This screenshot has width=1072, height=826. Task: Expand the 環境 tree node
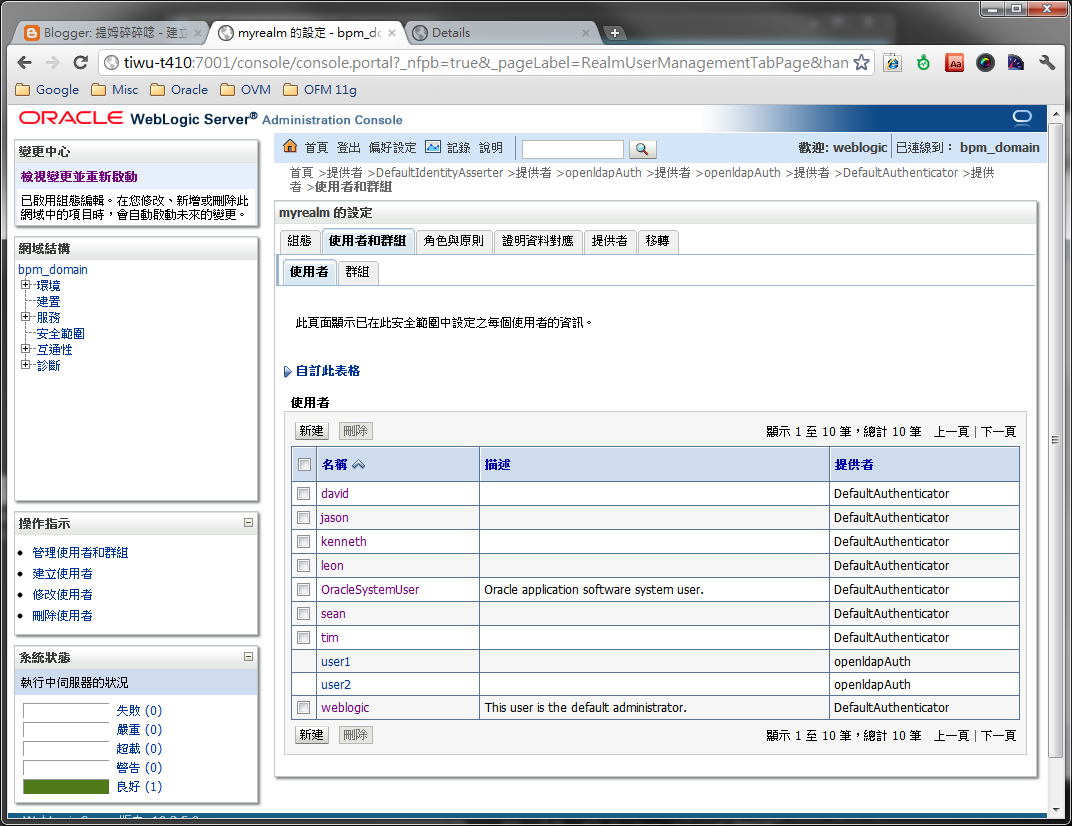[x=25, y=284]
